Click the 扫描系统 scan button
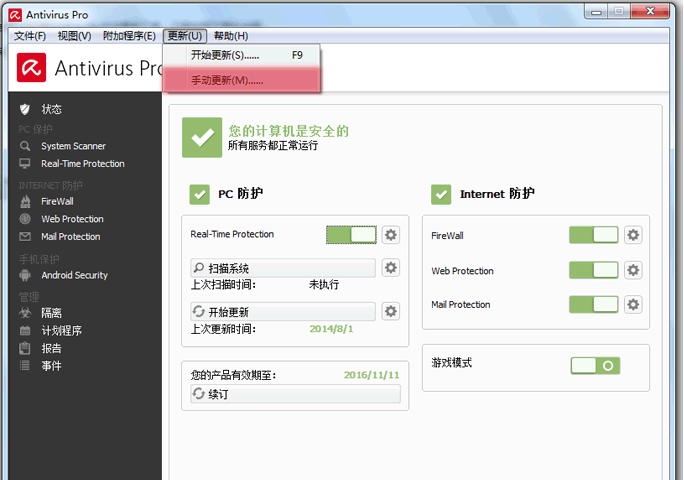The height and width of the screenshot is (480, 684). [283, 268]
